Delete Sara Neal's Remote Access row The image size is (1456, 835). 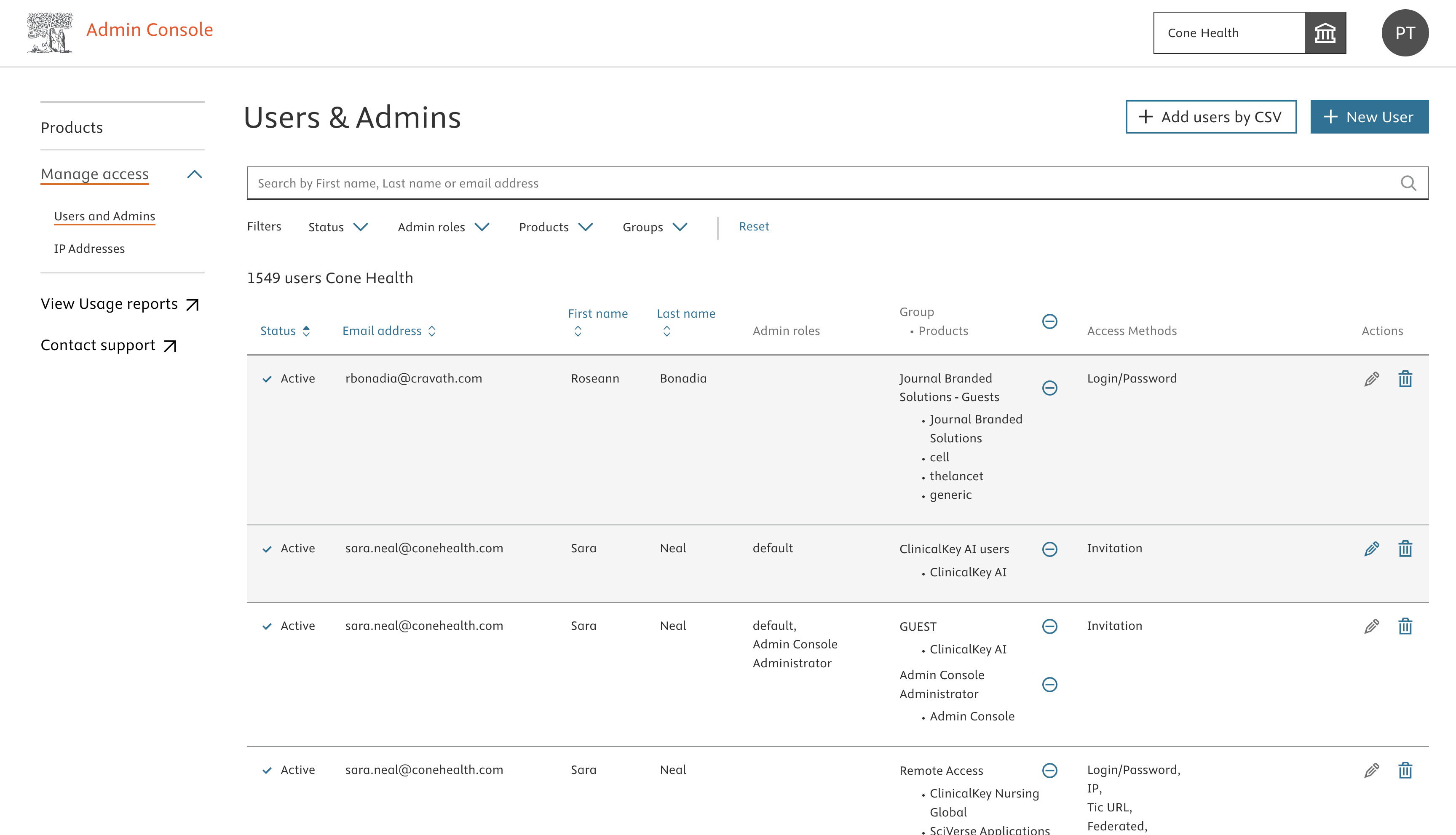coord(1405,770)
